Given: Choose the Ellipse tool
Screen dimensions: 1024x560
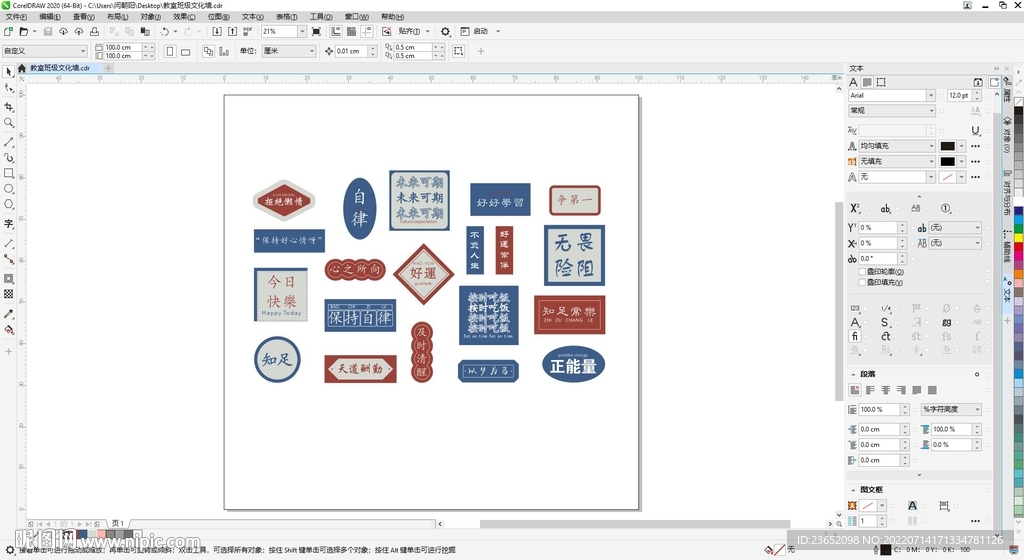Looking at the screenshot, I should (x=8, y=189).
